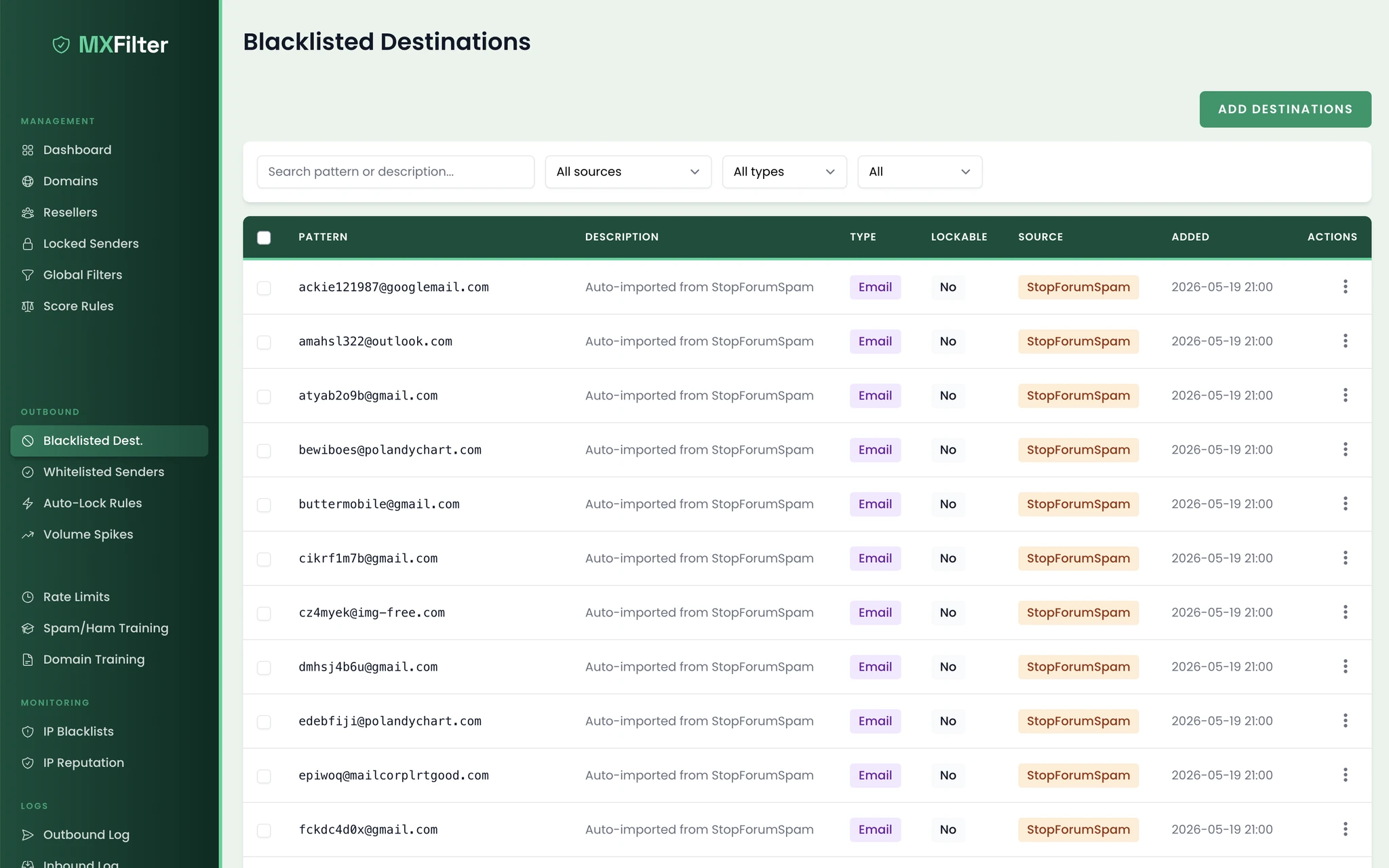Click the description text in the cz4myek@img-free.com row
This screenshot has height=868, width=1389.
[x=699, y=612]
